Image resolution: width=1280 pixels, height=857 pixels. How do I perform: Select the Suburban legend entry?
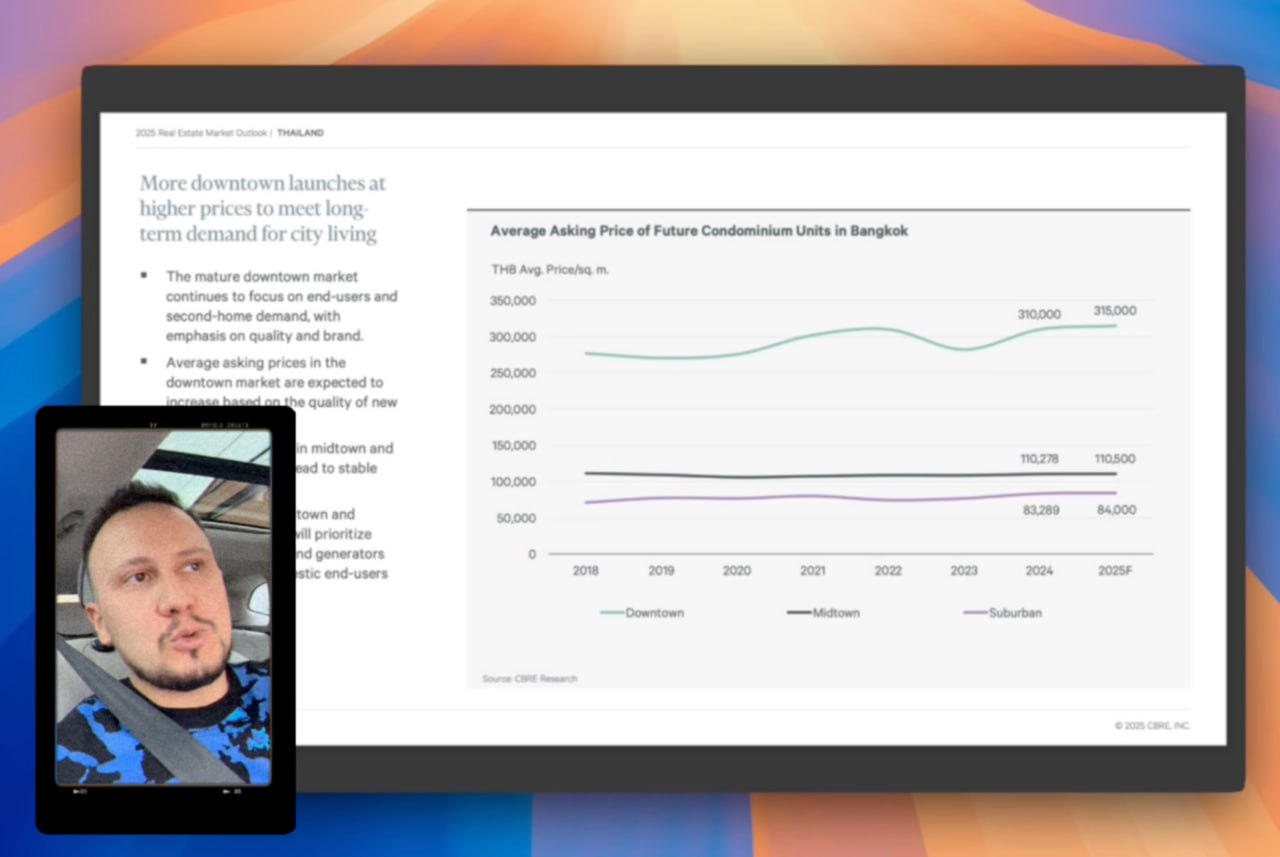pos(1003,613)
